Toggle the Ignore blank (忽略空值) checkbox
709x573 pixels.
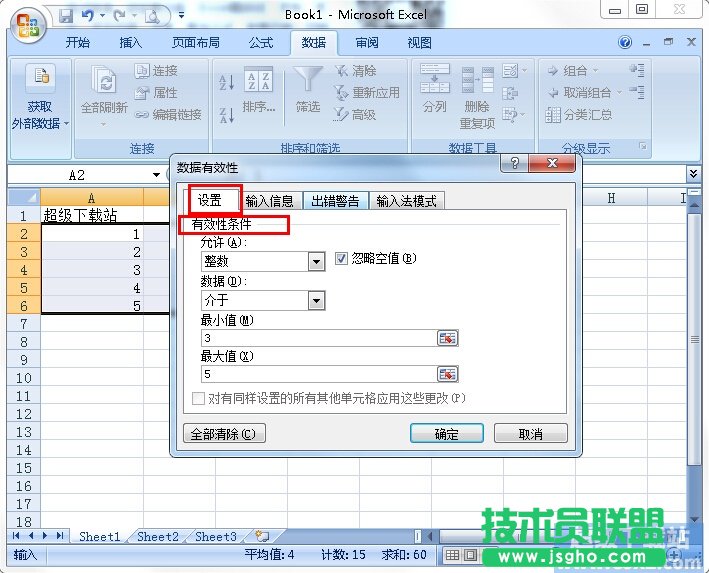point(340,259)
